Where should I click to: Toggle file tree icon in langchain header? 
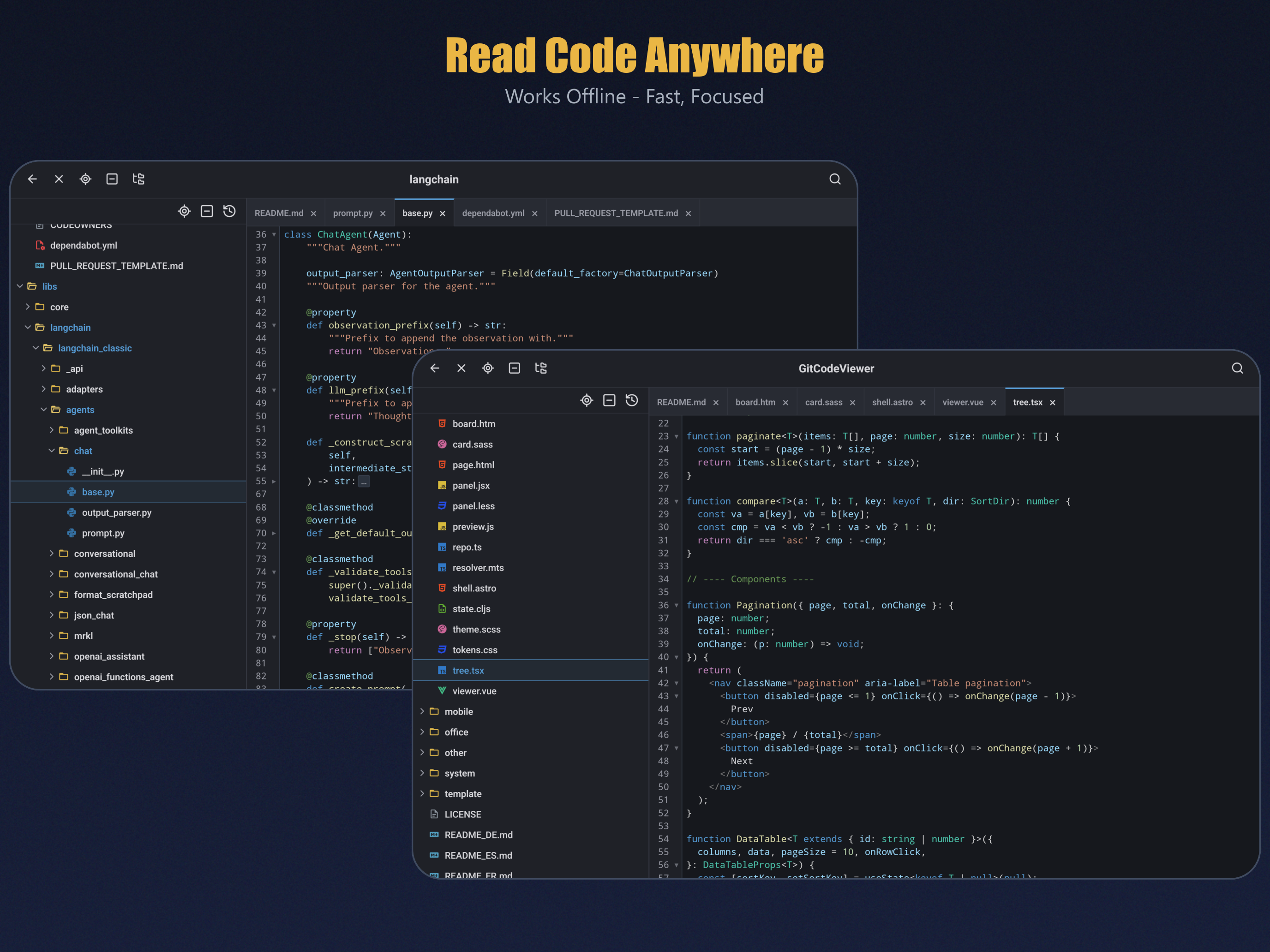pos(138,179)
